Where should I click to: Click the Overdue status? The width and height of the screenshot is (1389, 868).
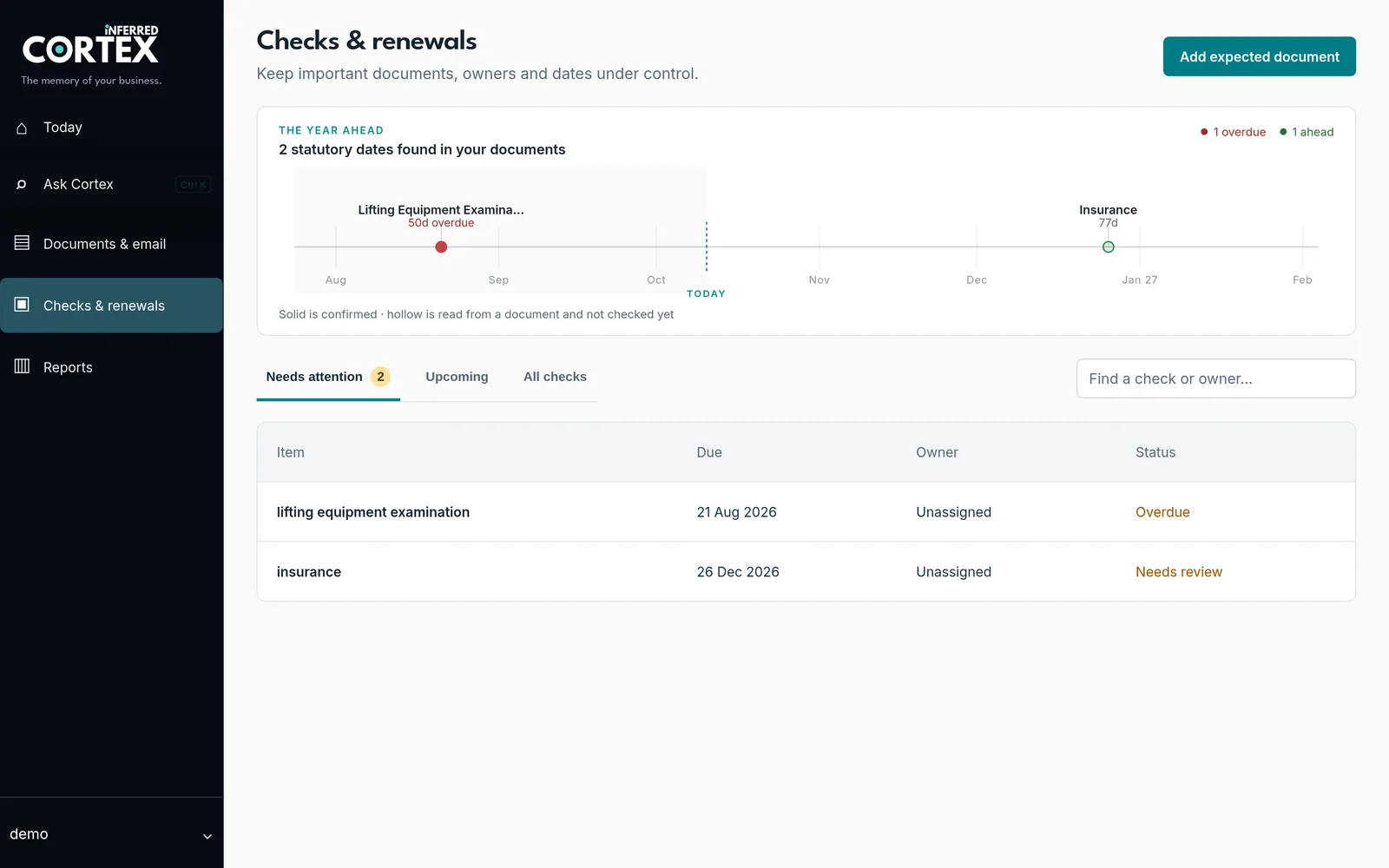click(1162, 512)
